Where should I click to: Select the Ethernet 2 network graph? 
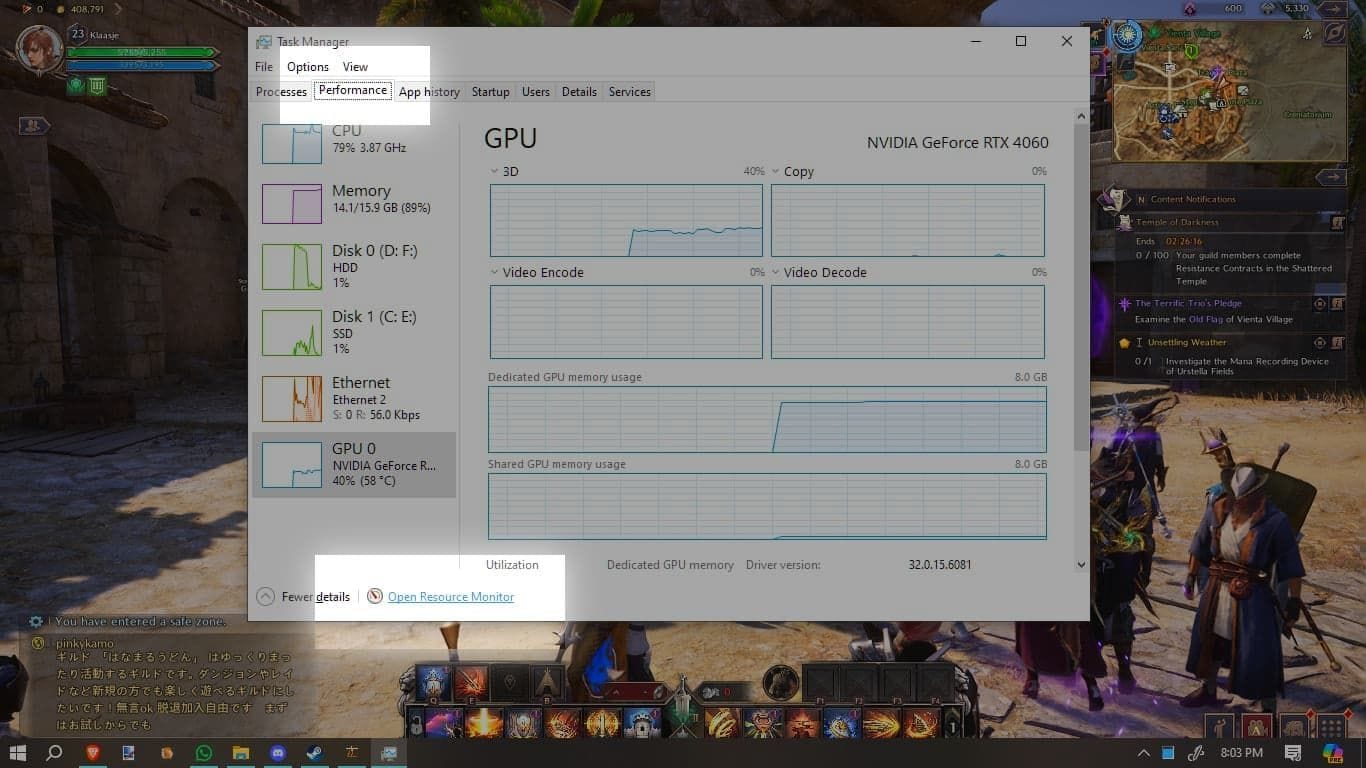293,398
